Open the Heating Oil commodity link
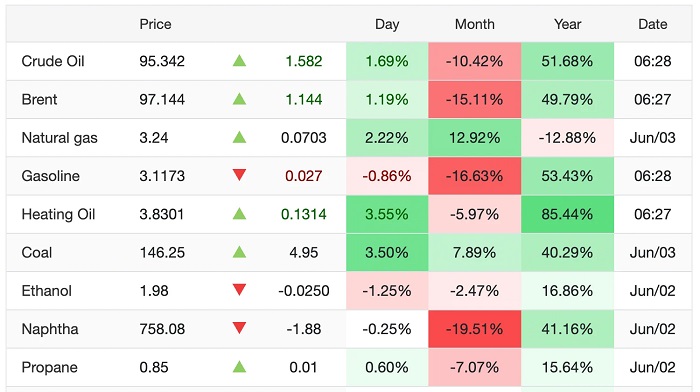700x392 pixels. [x=58, y=214]
